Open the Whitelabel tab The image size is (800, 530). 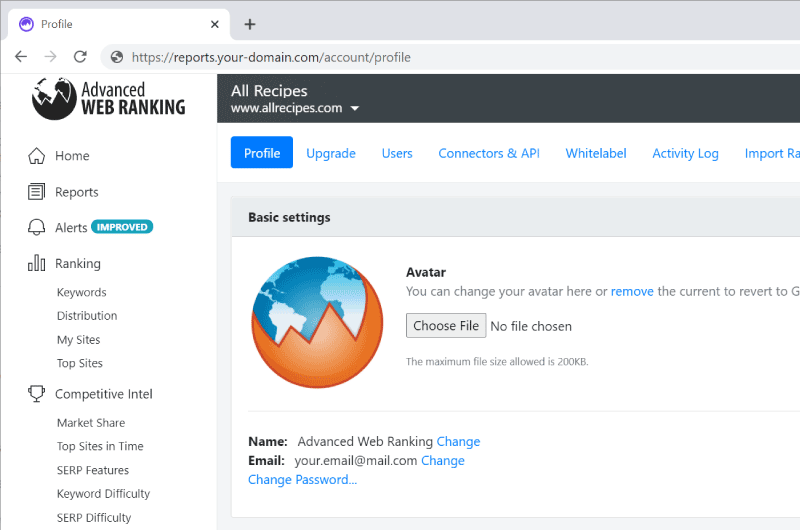point(596,153)
